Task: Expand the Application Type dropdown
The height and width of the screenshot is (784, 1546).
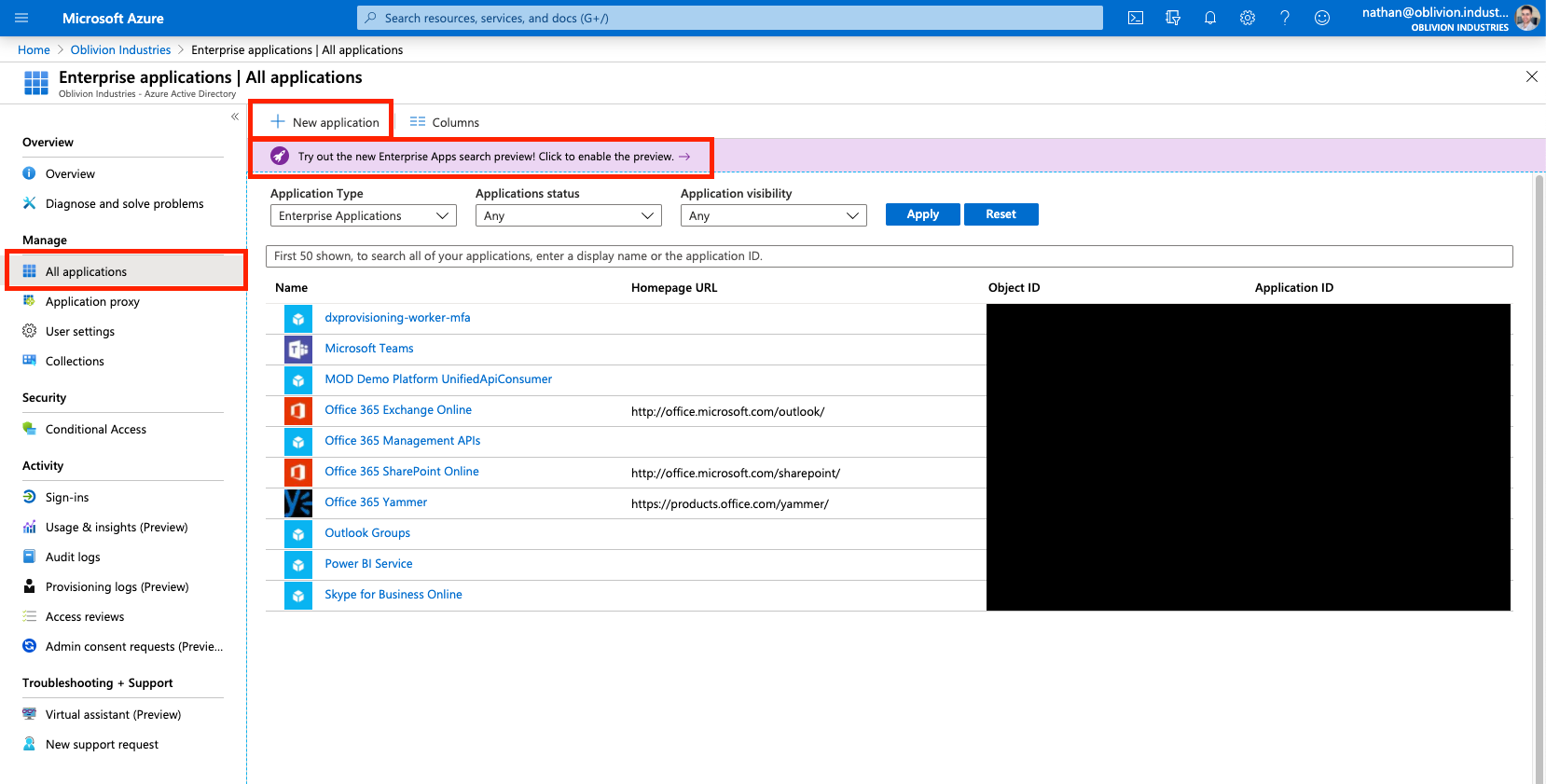Action: click(363, 215)
